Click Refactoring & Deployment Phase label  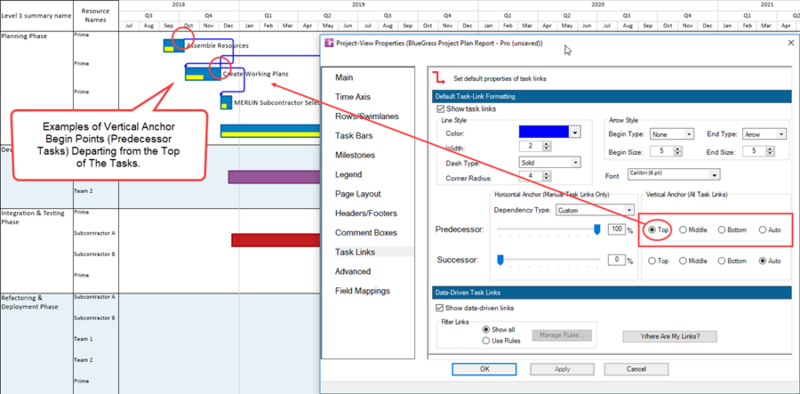coord(30,302)
